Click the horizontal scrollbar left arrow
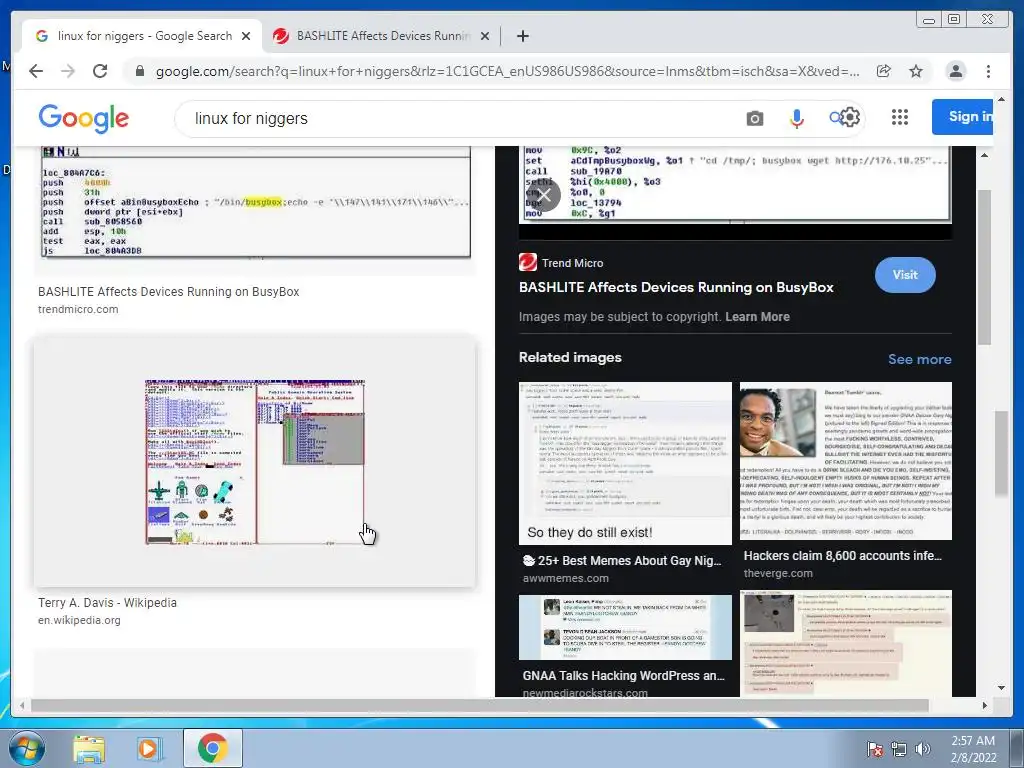 point(22,705)
